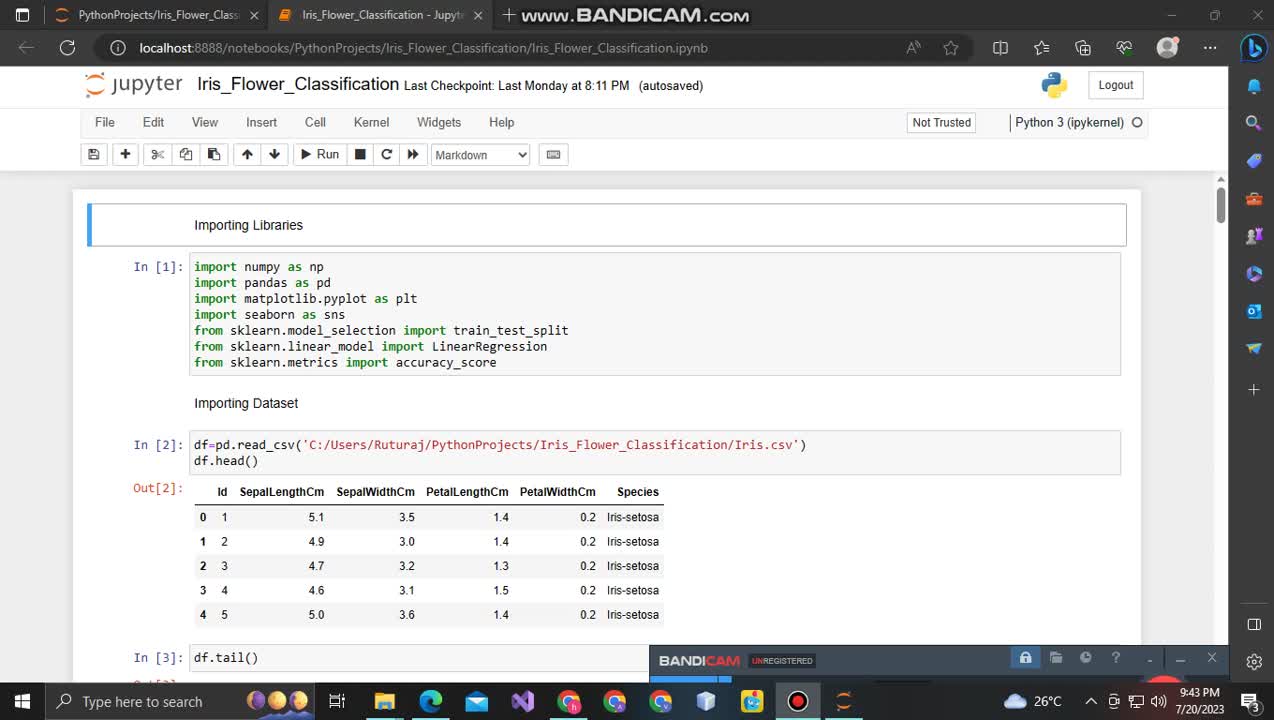
Task: Open the Bing chat sidebar icon
Action: click(1254, 47)
